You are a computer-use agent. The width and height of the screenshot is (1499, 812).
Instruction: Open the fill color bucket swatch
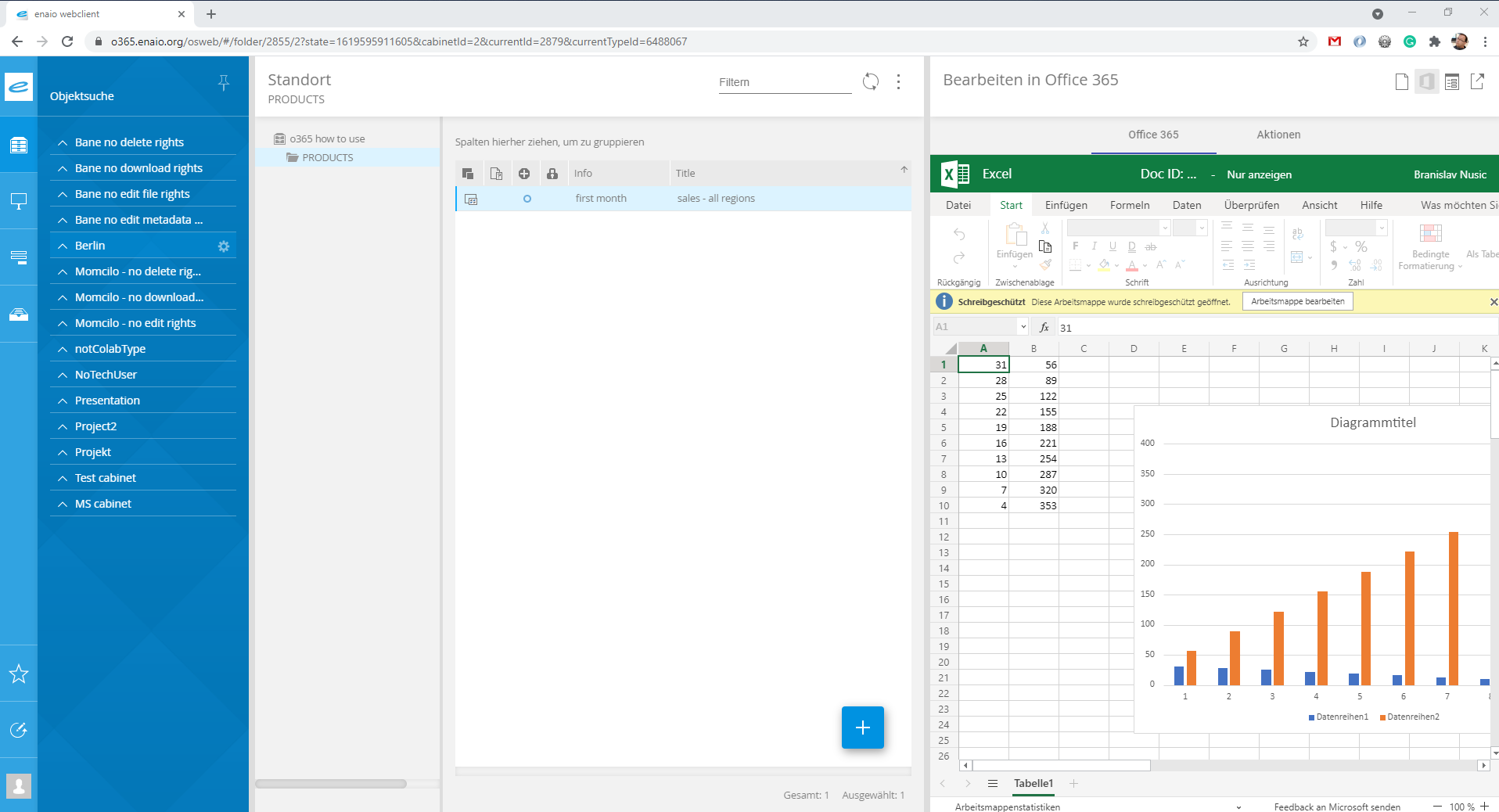point(1104,265)
